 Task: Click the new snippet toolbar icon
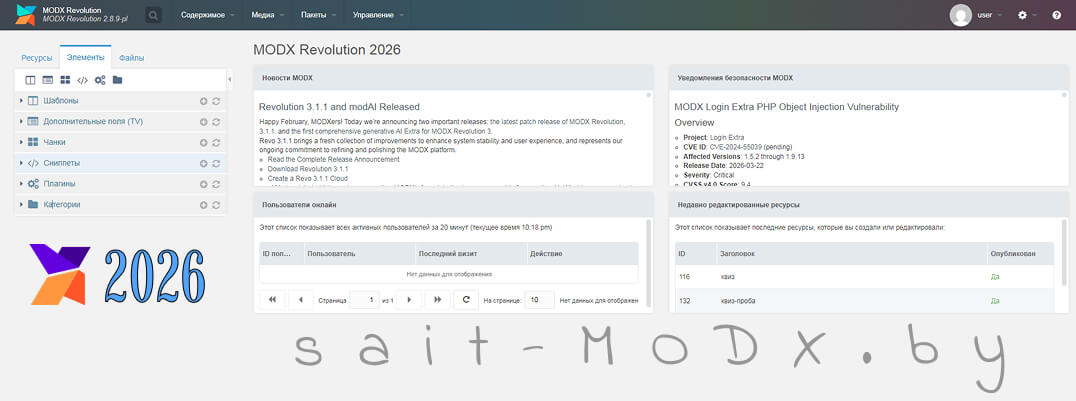point(83,80)
